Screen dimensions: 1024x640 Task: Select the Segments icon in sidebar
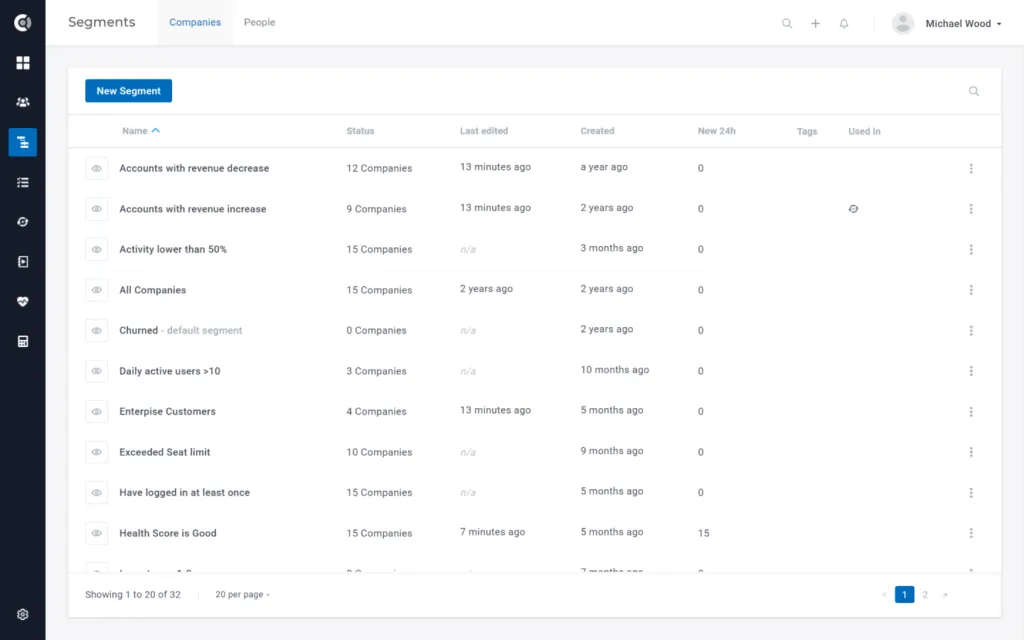pos(23,142)
